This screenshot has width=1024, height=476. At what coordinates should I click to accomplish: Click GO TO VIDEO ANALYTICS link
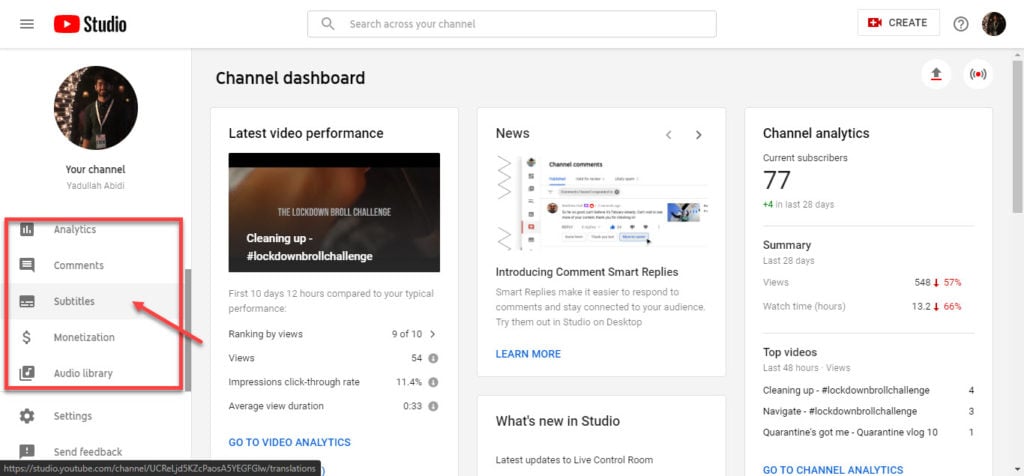click(x=289, y=442)
